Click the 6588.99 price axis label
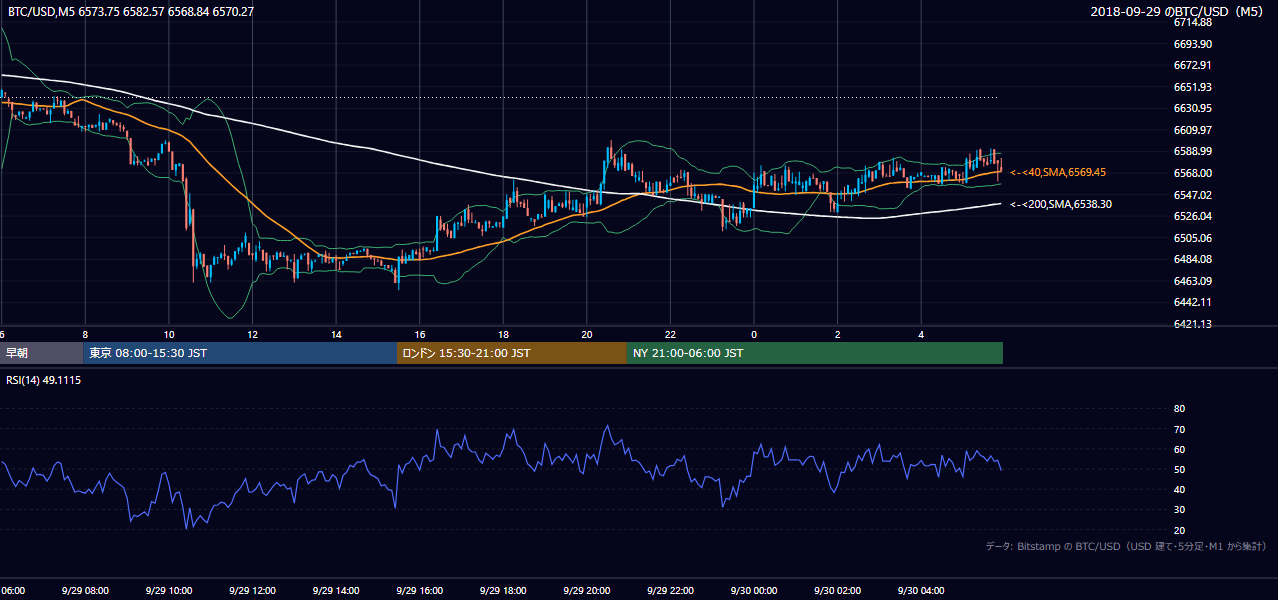The height and width of the screenshot is (600, 1278). (1193, 151)
